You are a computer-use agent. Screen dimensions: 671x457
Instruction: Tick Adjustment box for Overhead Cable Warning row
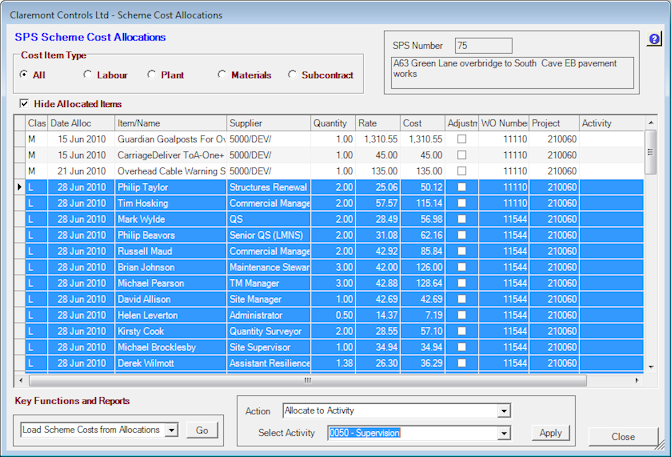[461, 171]
